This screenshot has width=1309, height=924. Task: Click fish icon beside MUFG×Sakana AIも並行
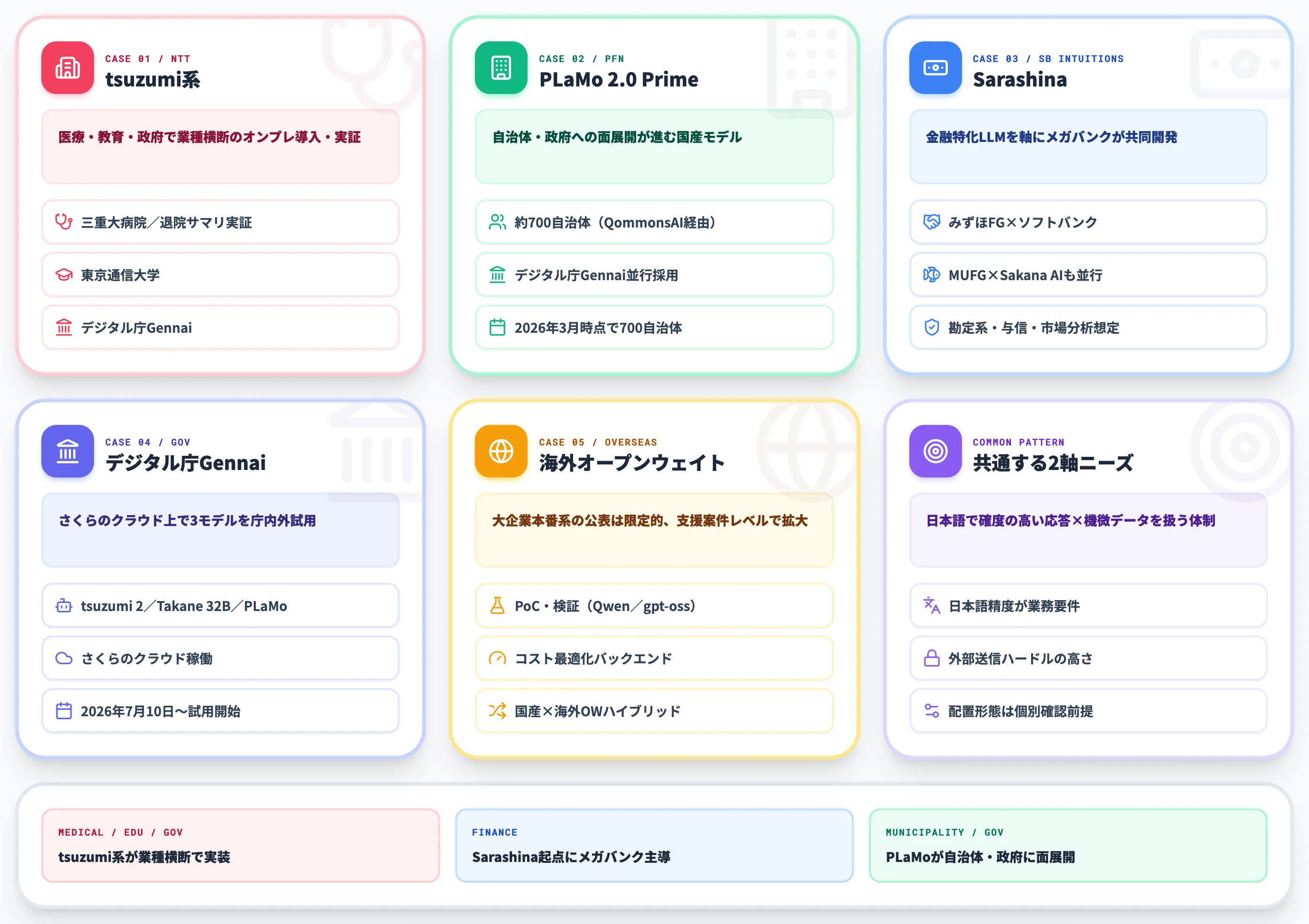[x=931, y=275]
